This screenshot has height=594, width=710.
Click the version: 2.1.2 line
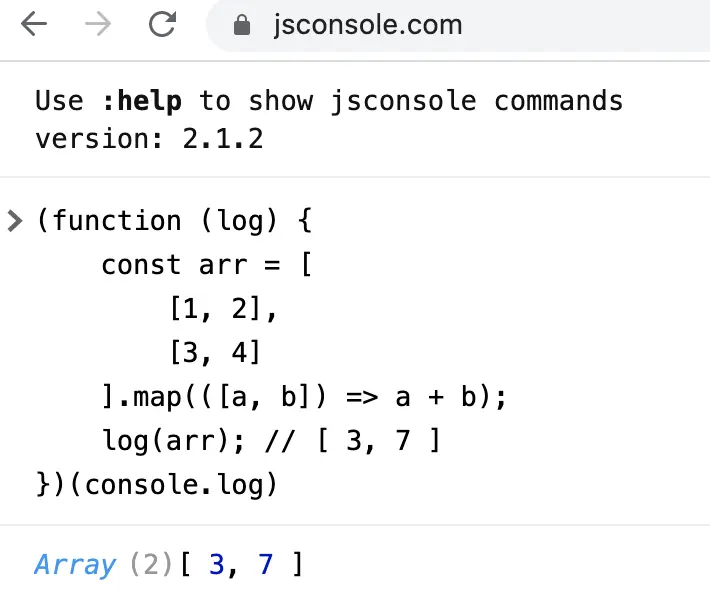click(x=149, y=139)
